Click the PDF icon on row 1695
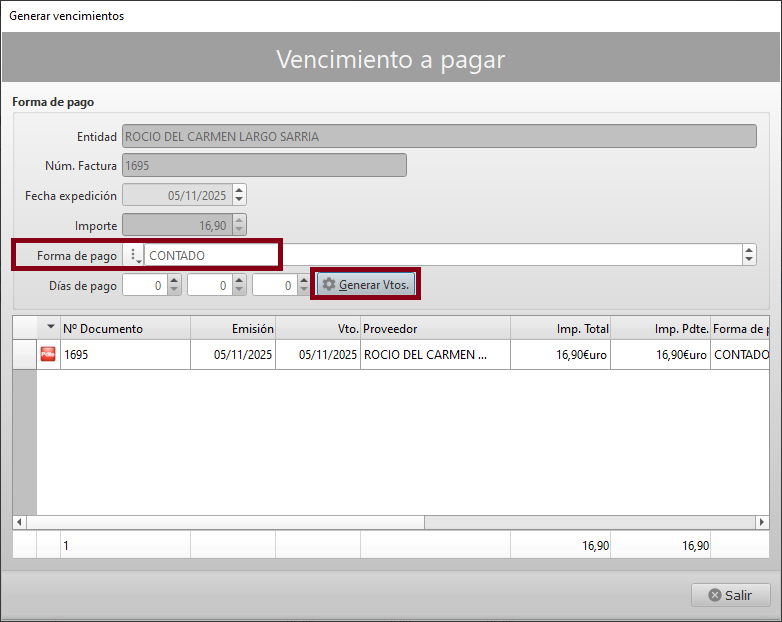782x622 pixels. (x=48, y=354)
